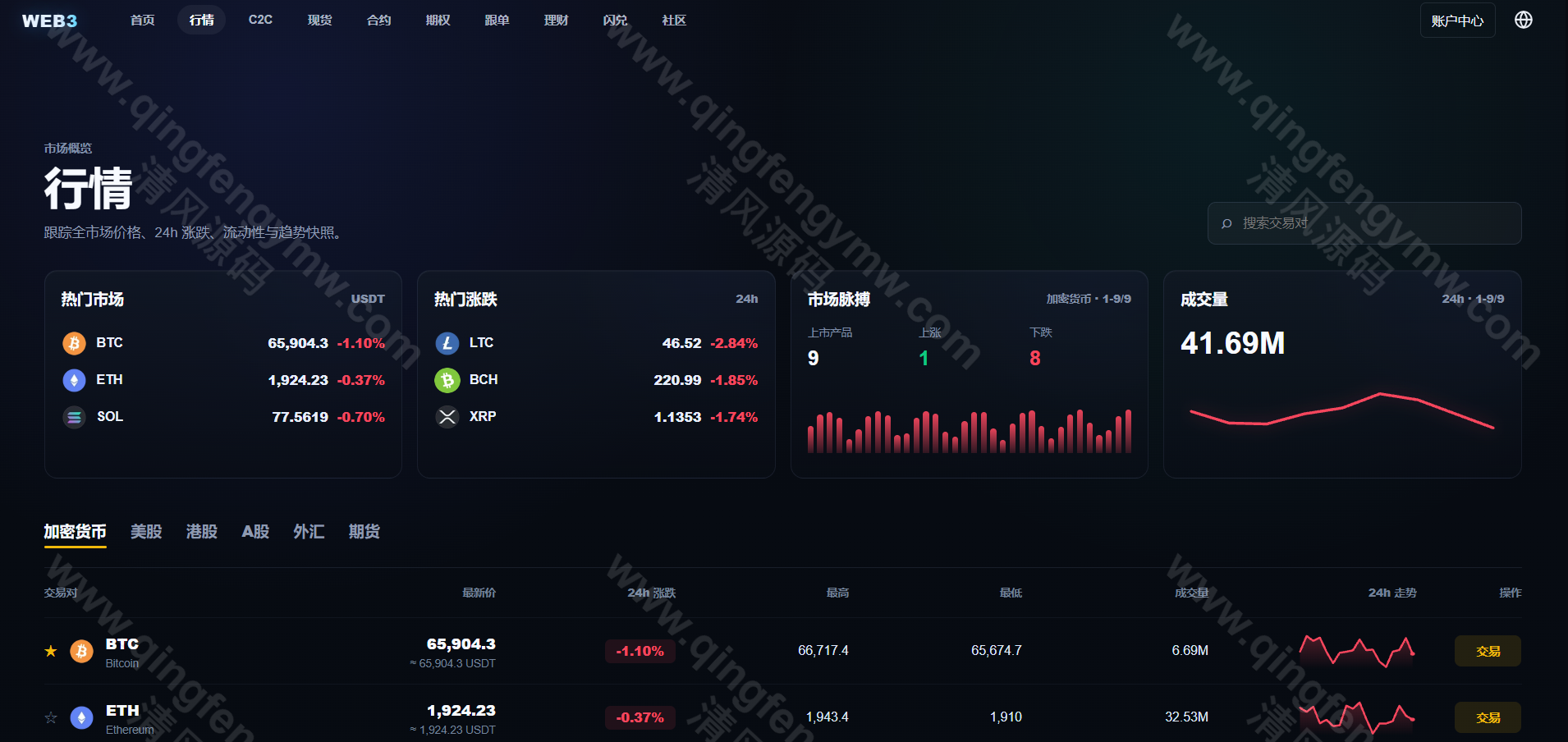This screenshot has width=1568, height=742.
Task: Switch to the 美股 tab
Action: 146,532
